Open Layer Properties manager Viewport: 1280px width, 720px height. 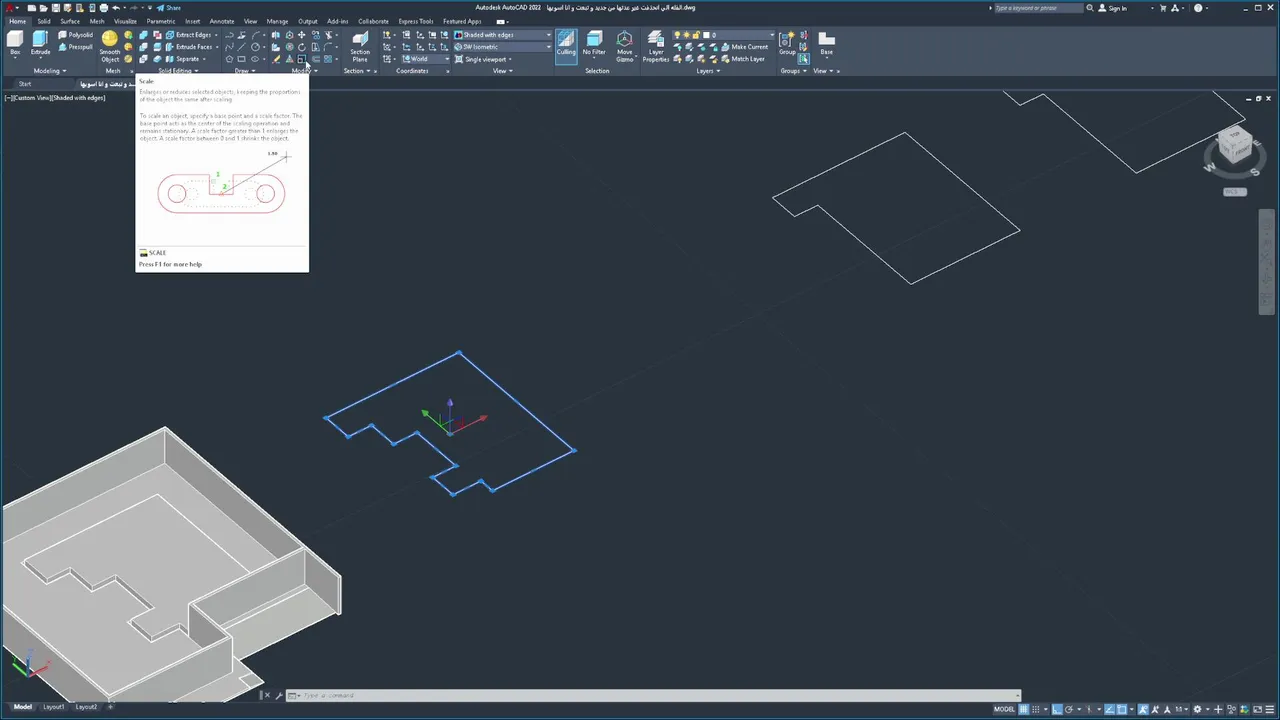click(x=656, y=47)
